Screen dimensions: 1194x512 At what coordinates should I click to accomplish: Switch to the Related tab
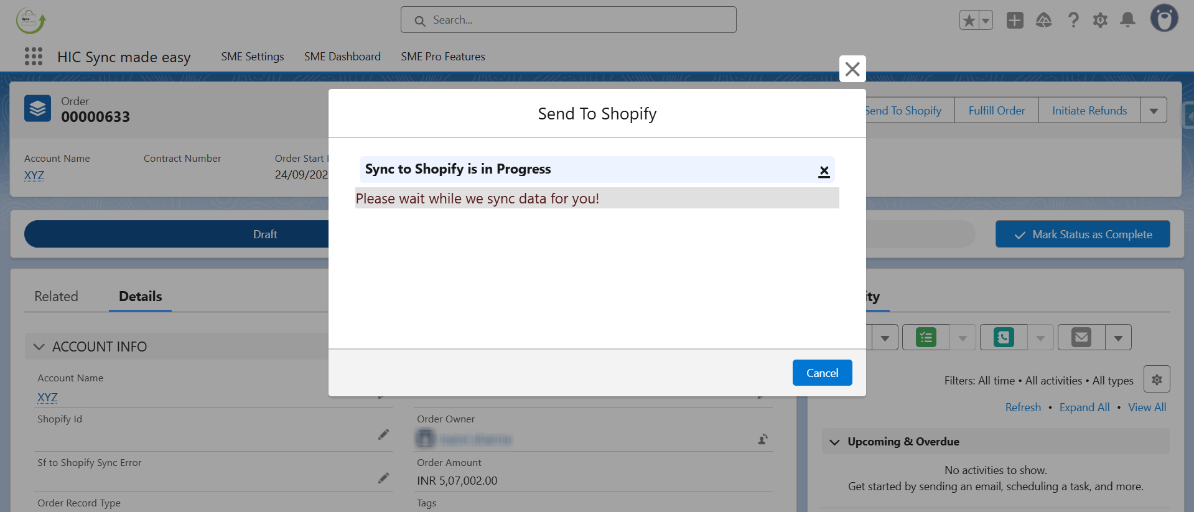(56, 296)
